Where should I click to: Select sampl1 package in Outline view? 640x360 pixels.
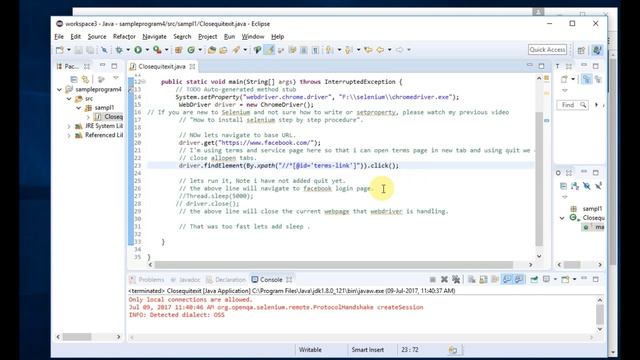[x=587, y=209]
